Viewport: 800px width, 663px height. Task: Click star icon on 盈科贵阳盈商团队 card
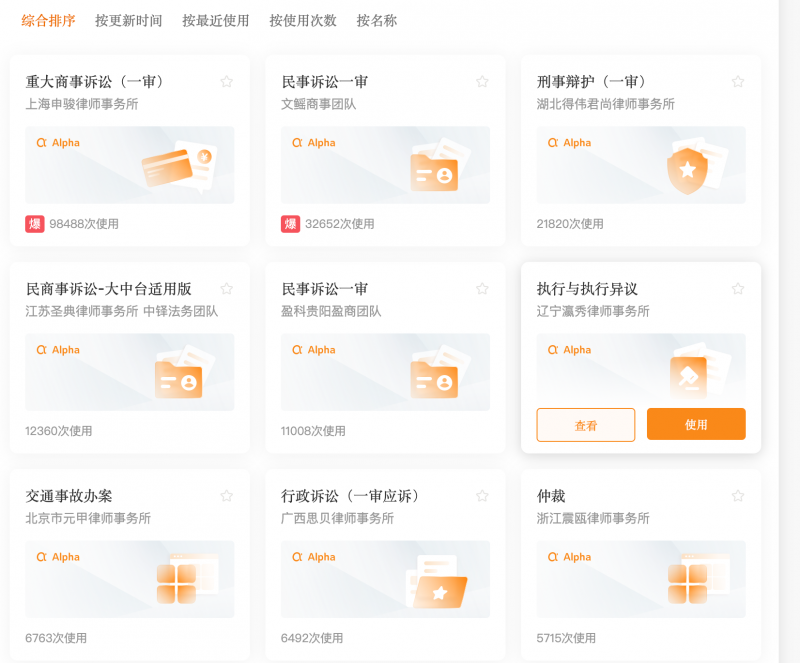coord(482,289)
